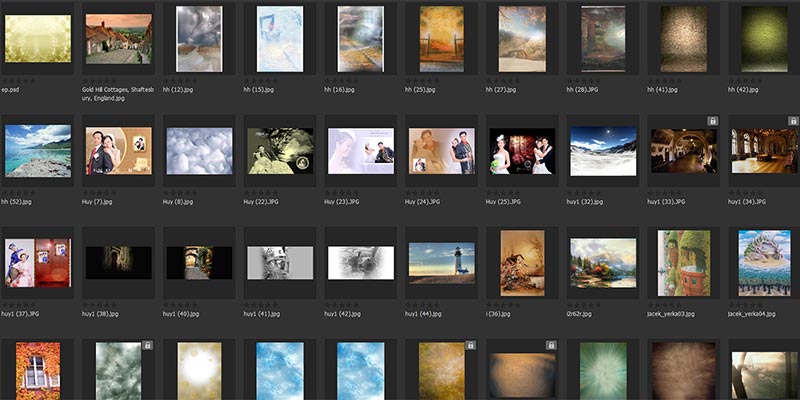800x400 pixels.
Task: Select the hh (16).jpg thumbnail
Action: [x=360, y=39]
